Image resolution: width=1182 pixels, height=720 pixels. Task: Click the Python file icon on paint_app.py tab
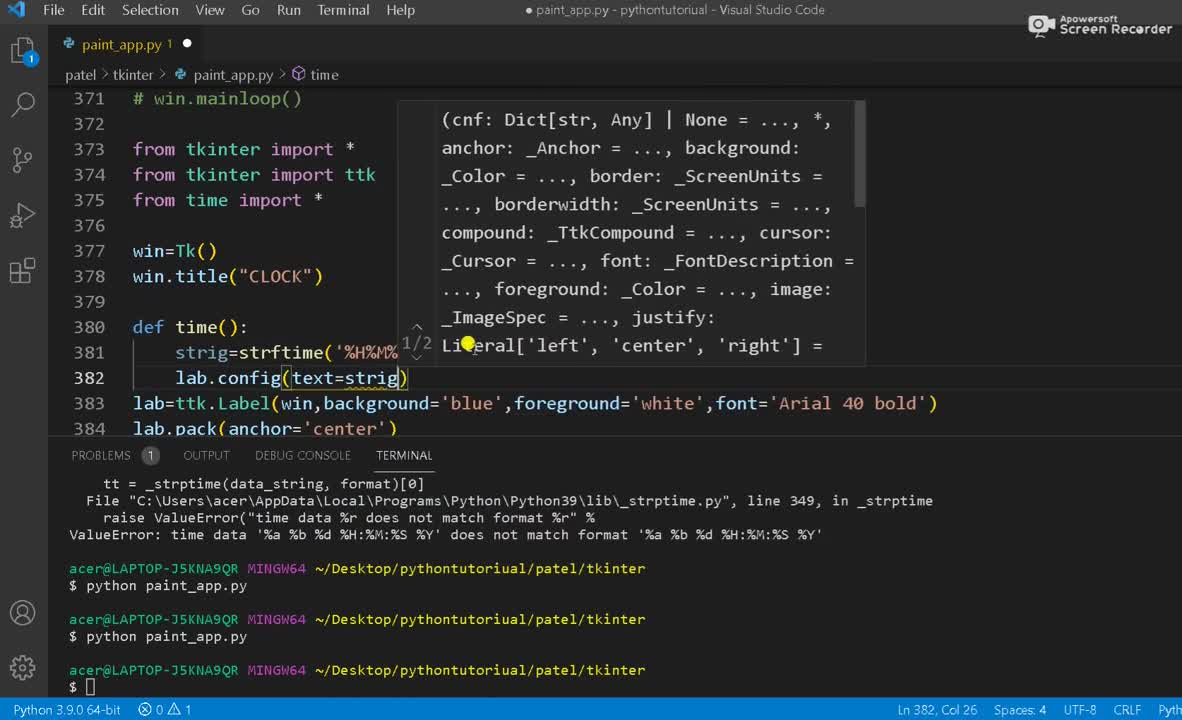[69, 44]
